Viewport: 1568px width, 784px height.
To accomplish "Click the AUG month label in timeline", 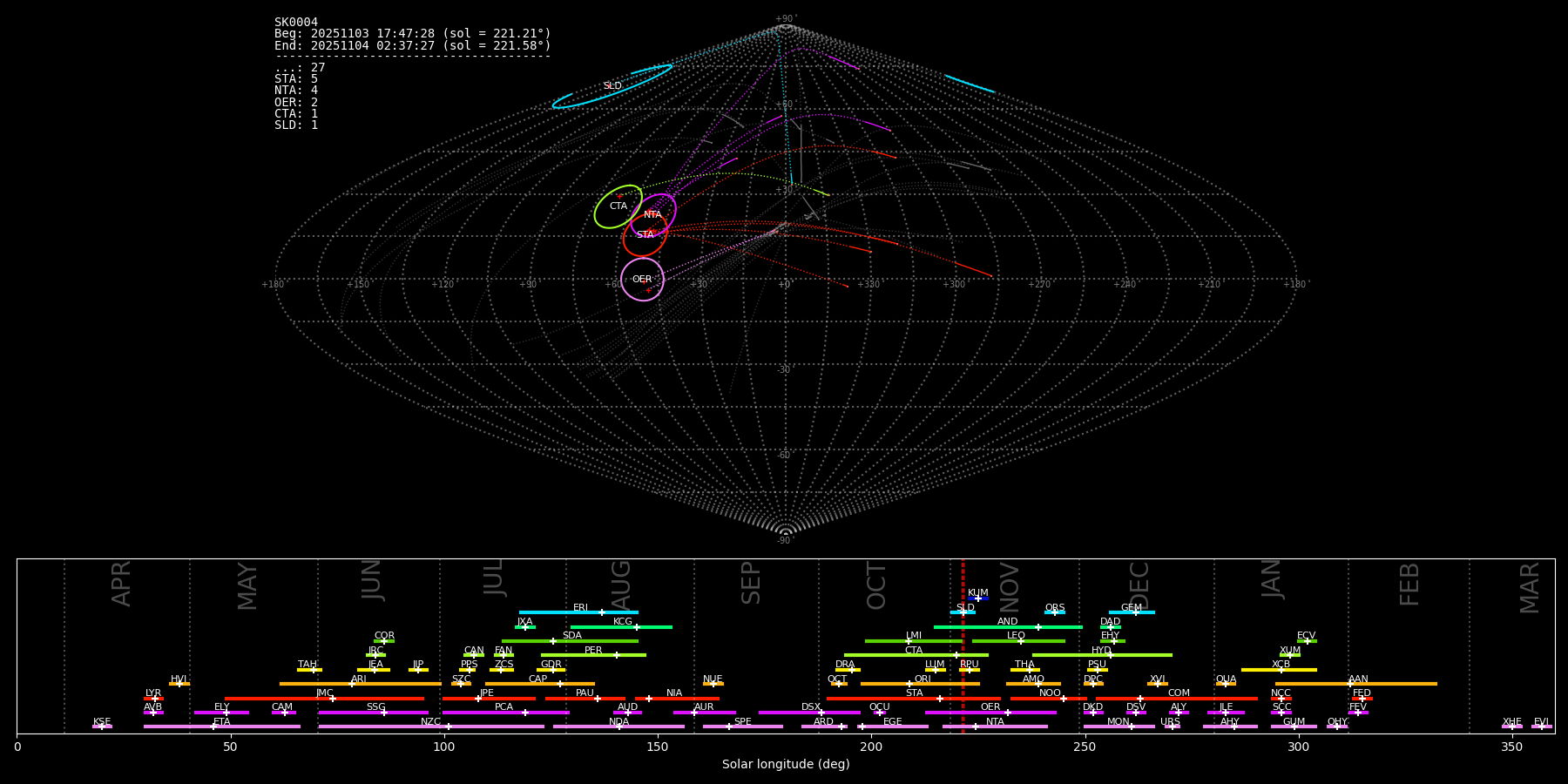I will point(621,585).
